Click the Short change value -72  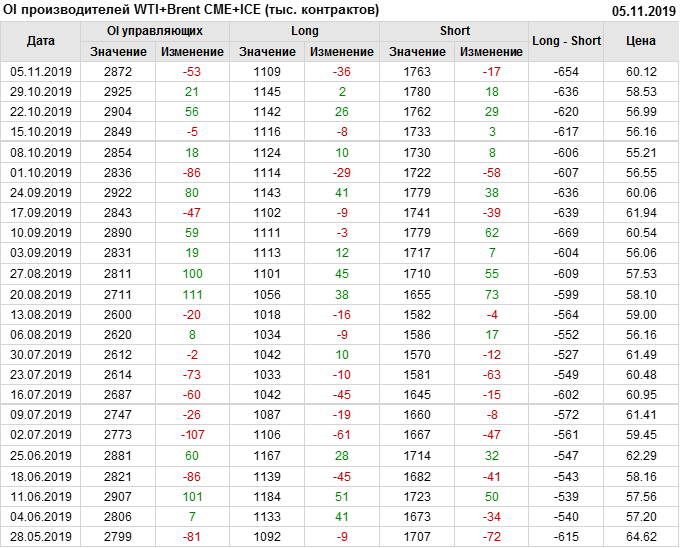(x=491, y=537)
